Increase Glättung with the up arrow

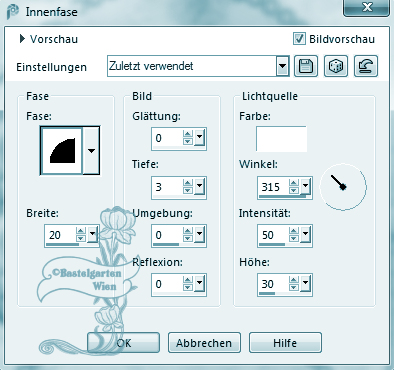(x=188, y=134)
